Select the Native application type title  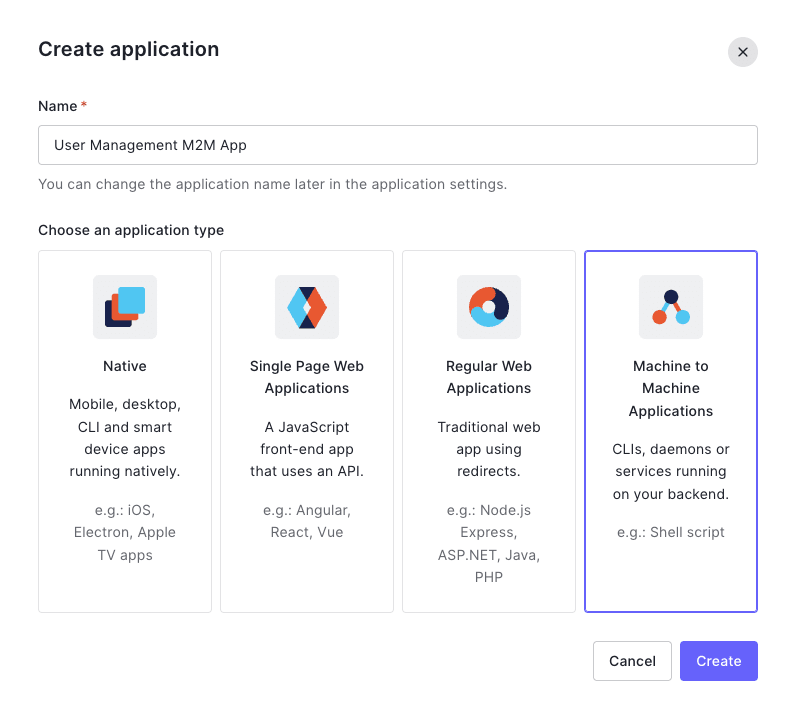click(x=125, y=366)
